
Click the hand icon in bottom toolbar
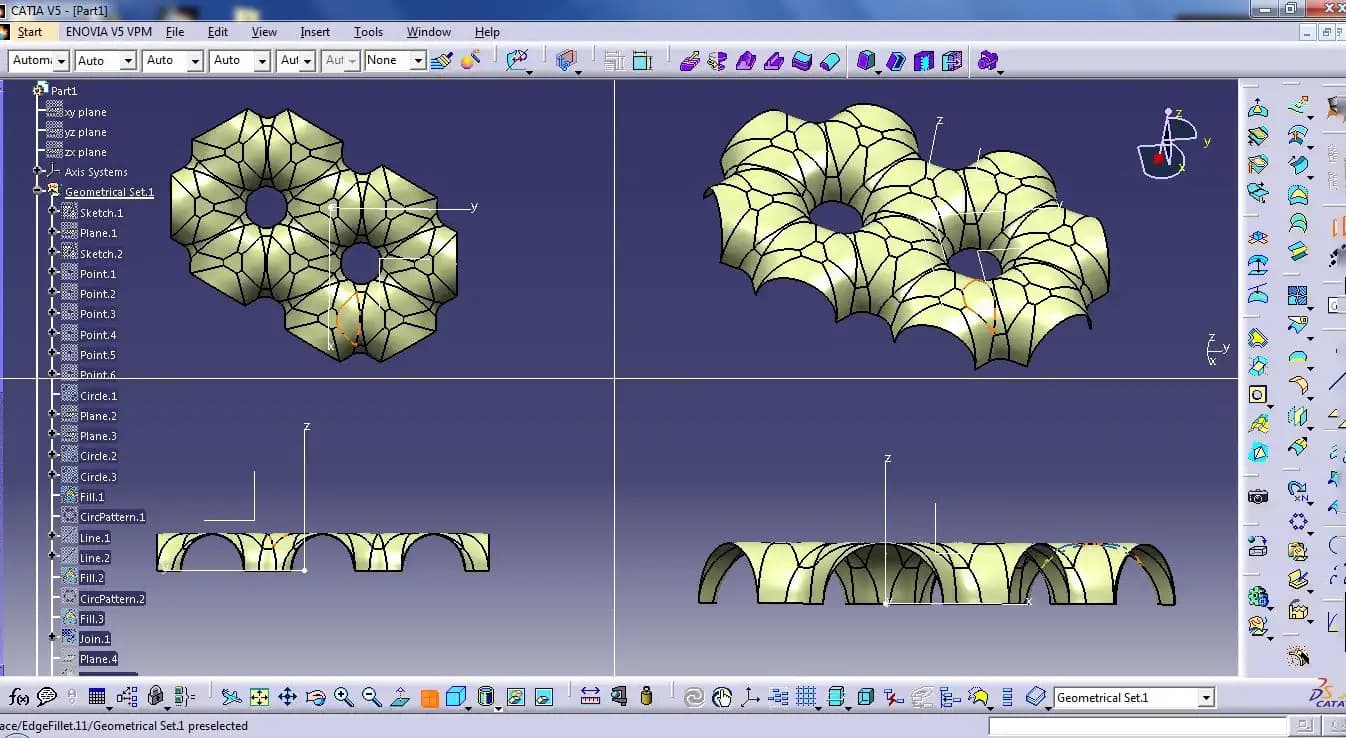click(722, 697)
